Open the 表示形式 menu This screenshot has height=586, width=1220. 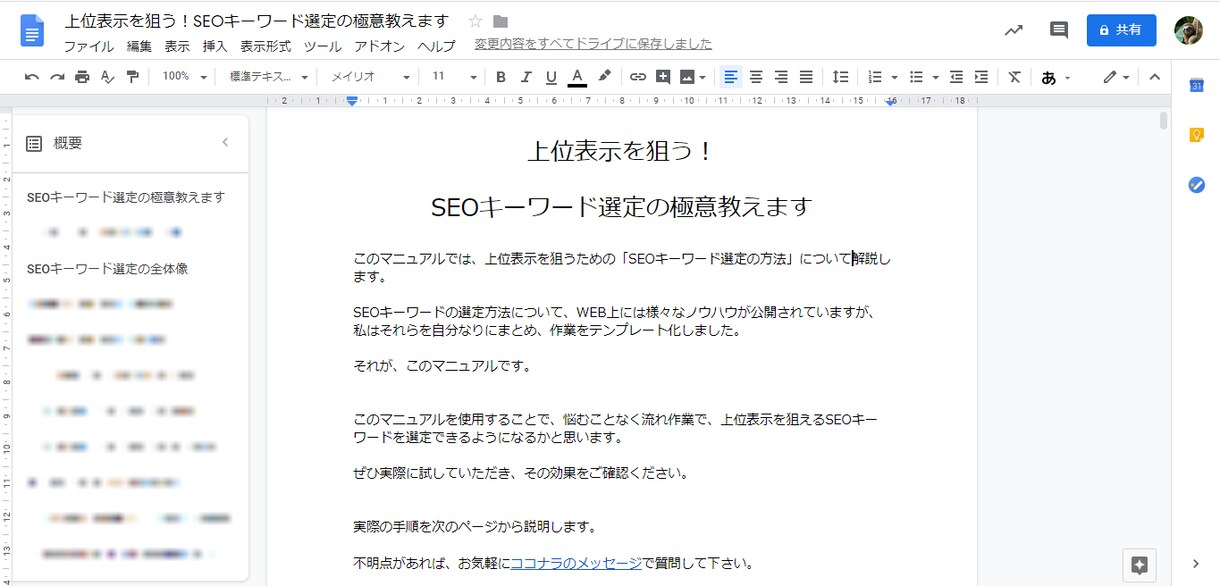click(x=265, y=46)
